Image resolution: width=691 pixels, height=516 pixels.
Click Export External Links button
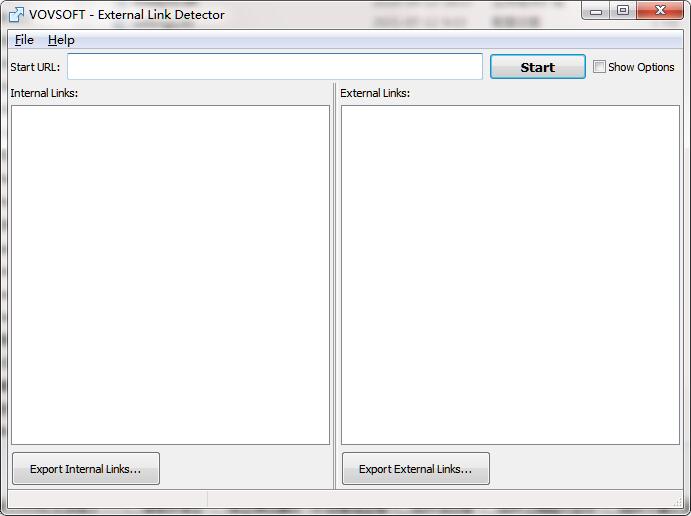tap(415, 469)
